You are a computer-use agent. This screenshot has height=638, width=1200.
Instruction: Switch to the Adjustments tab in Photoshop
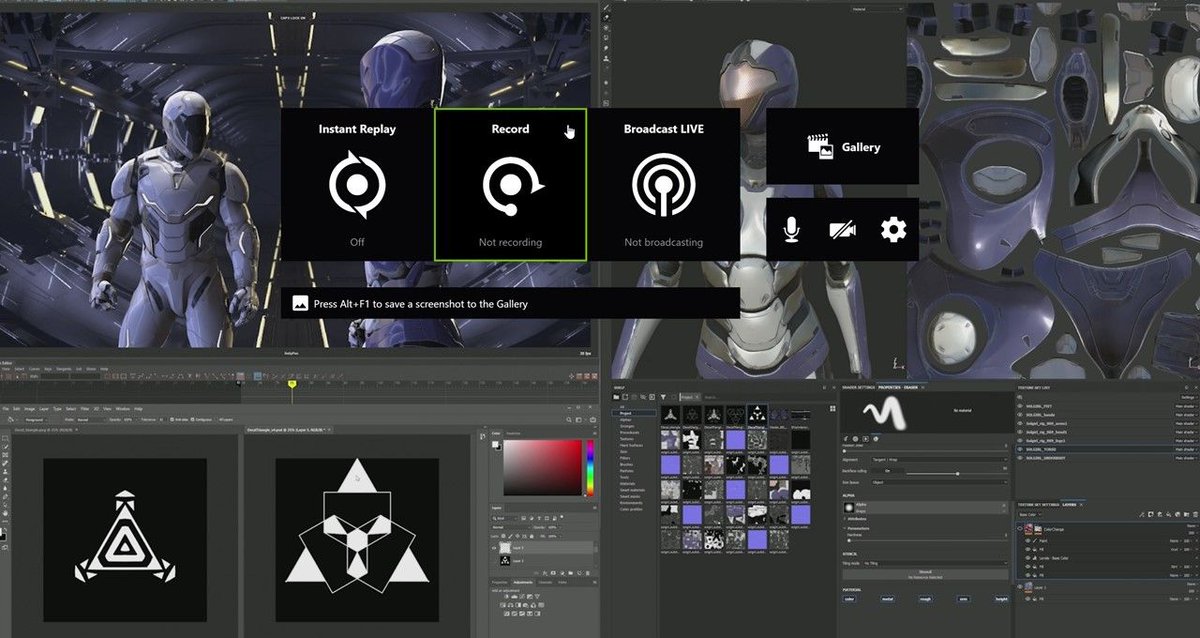tap(522, 581)
